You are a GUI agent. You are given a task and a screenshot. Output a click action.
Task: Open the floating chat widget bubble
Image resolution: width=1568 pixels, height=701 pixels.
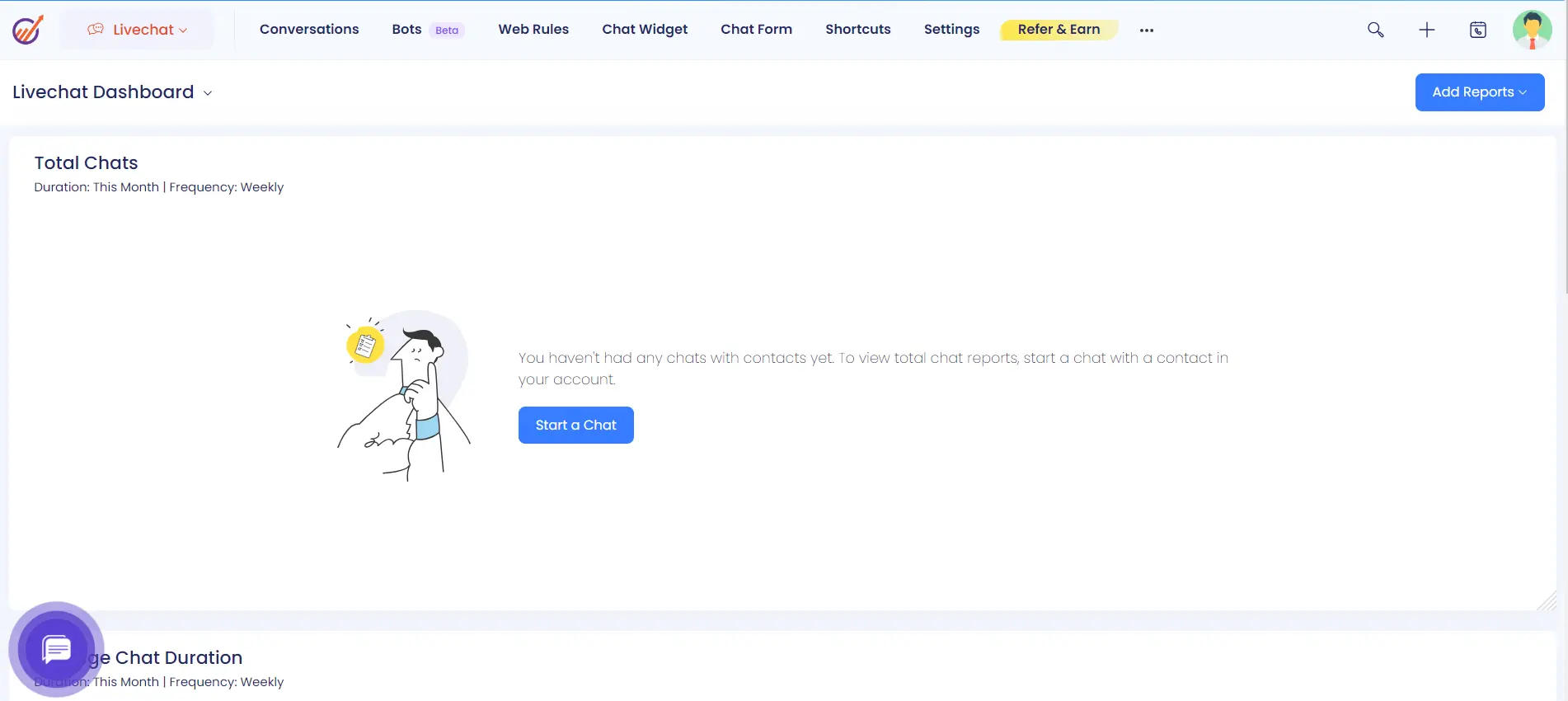click(56, 649)
